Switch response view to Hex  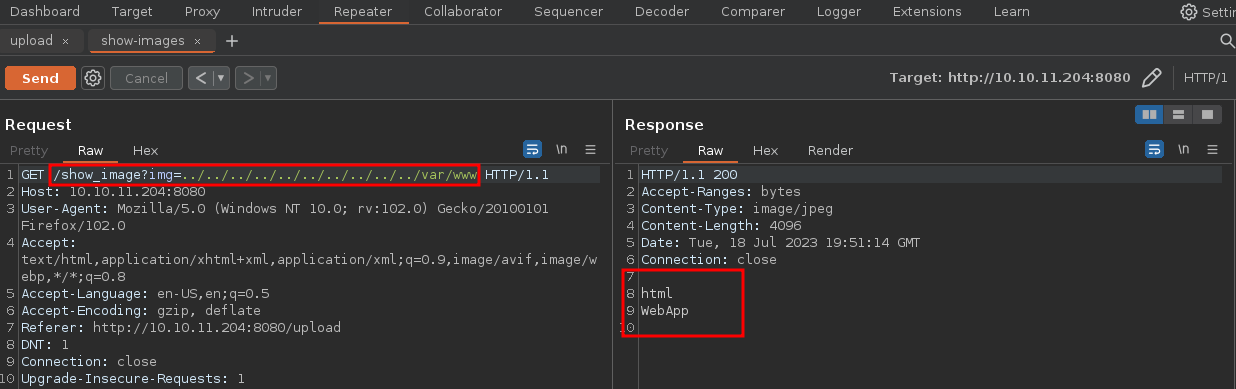coord(766,150)
